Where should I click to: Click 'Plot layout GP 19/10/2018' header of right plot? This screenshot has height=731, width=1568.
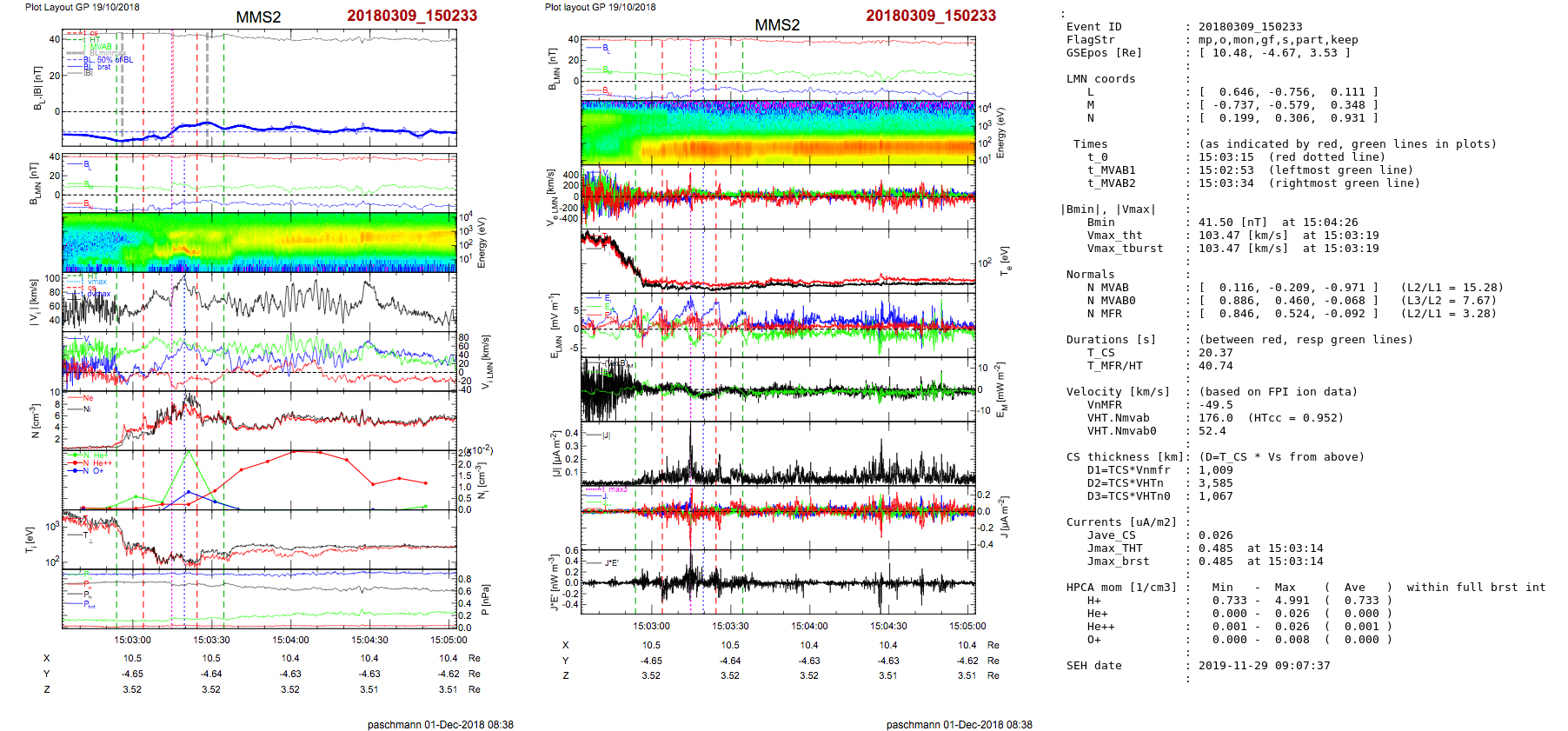pos(601,7)
